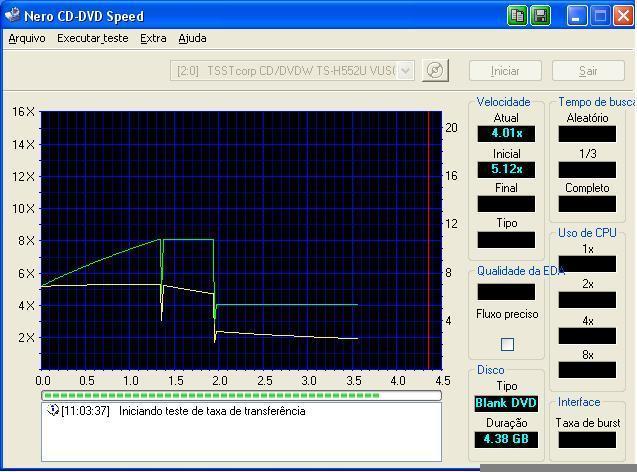Close the Nero CD-DVD Speed window
This screenshot has height=472, width=637.
[623, 15]
